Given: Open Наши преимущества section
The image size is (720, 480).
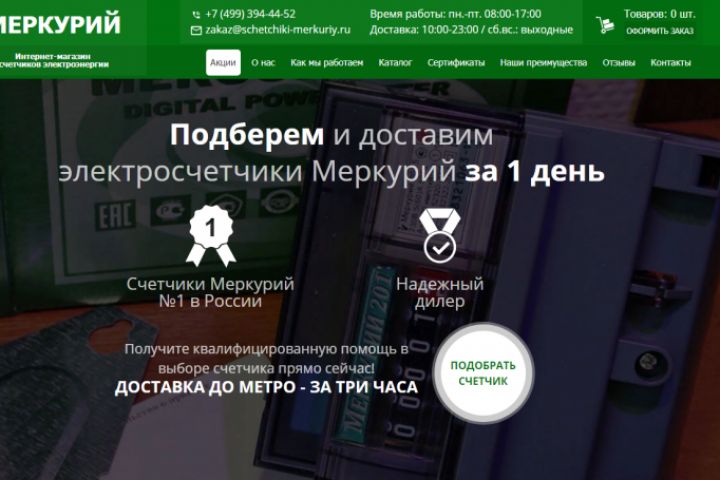Looking at the screenshot, I should tap(544, 62).
